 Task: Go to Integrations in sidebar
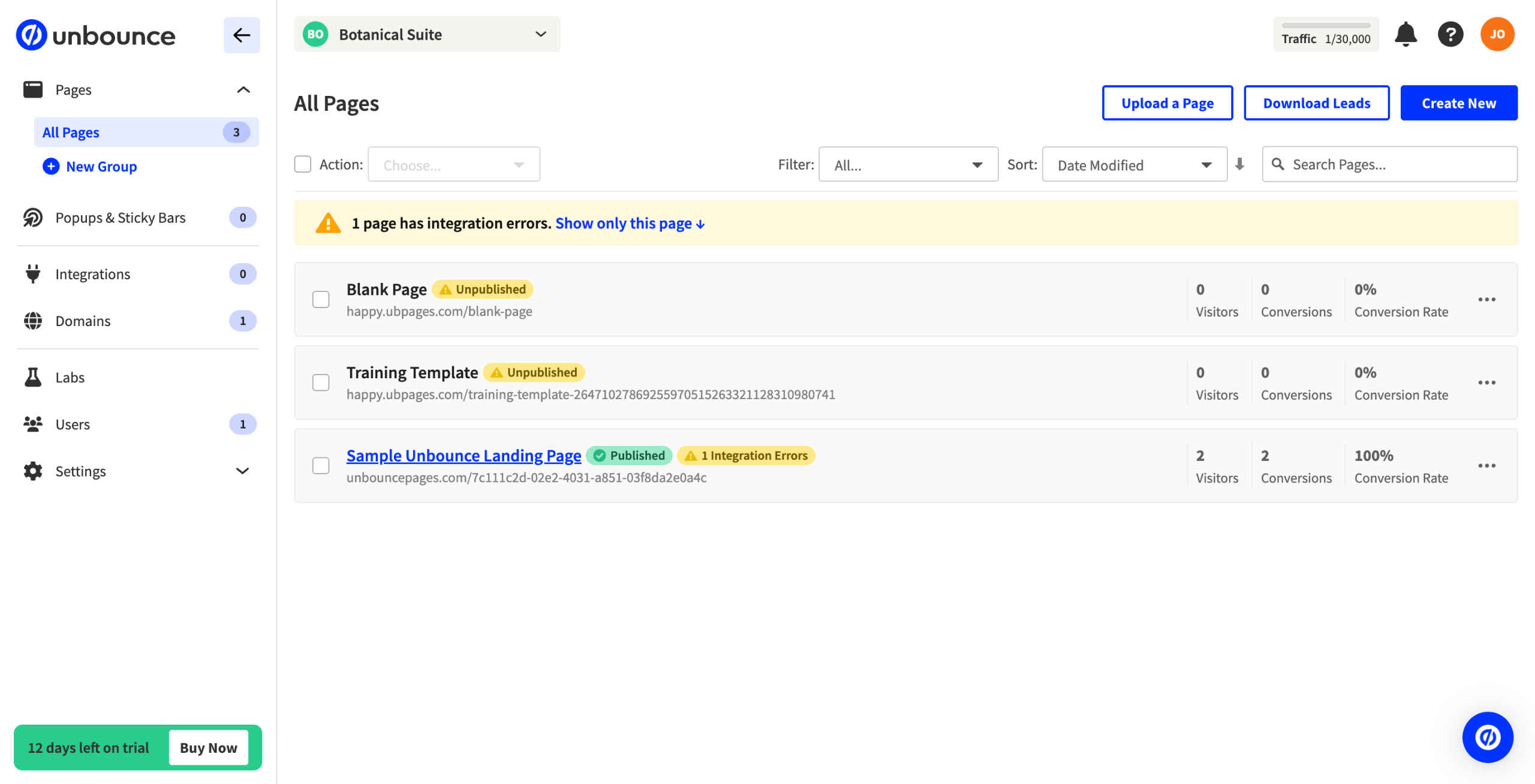click(x=92, y=274)
